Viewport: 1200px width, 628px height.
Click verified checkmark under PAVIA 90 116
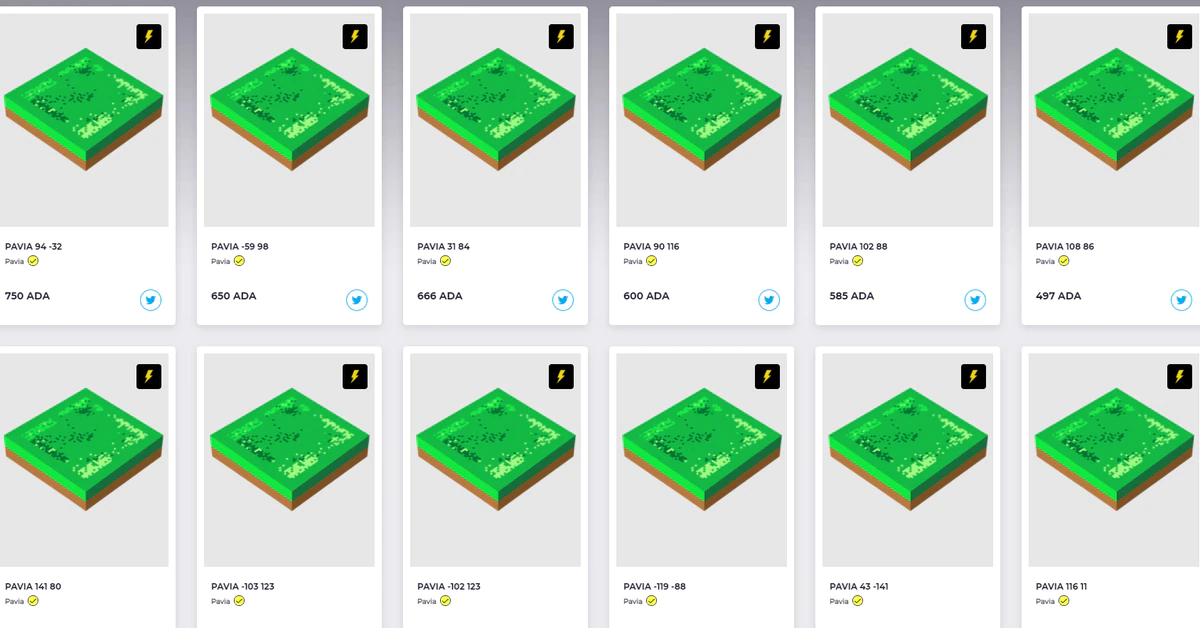651,261
